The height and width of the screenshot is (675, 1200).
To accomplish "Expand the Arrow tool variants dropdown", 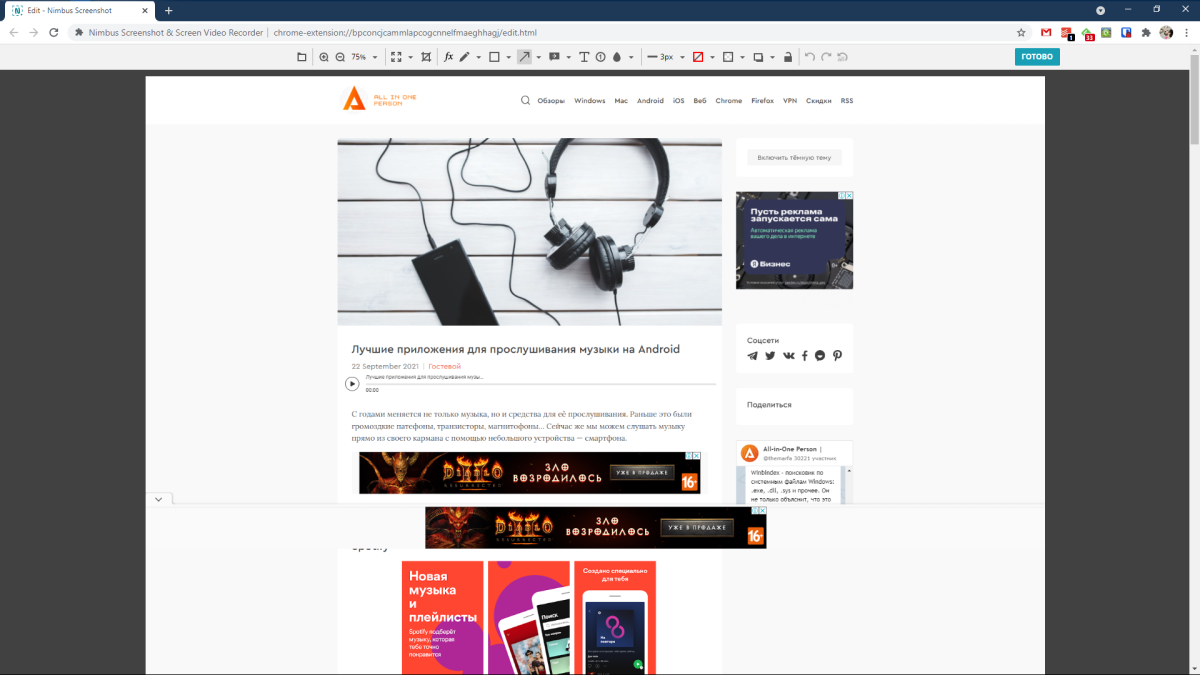I will click(x=539, y=57).
